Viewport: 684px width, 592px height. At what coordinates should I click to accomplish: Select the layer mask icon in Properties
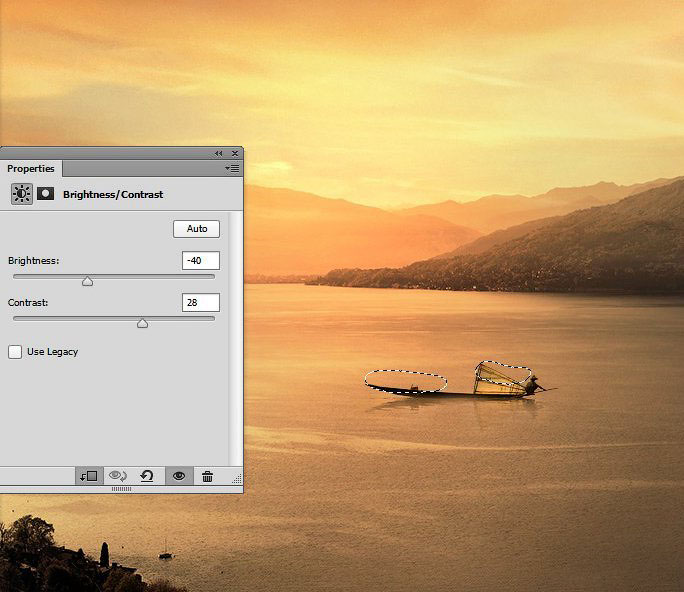(45, 193)
